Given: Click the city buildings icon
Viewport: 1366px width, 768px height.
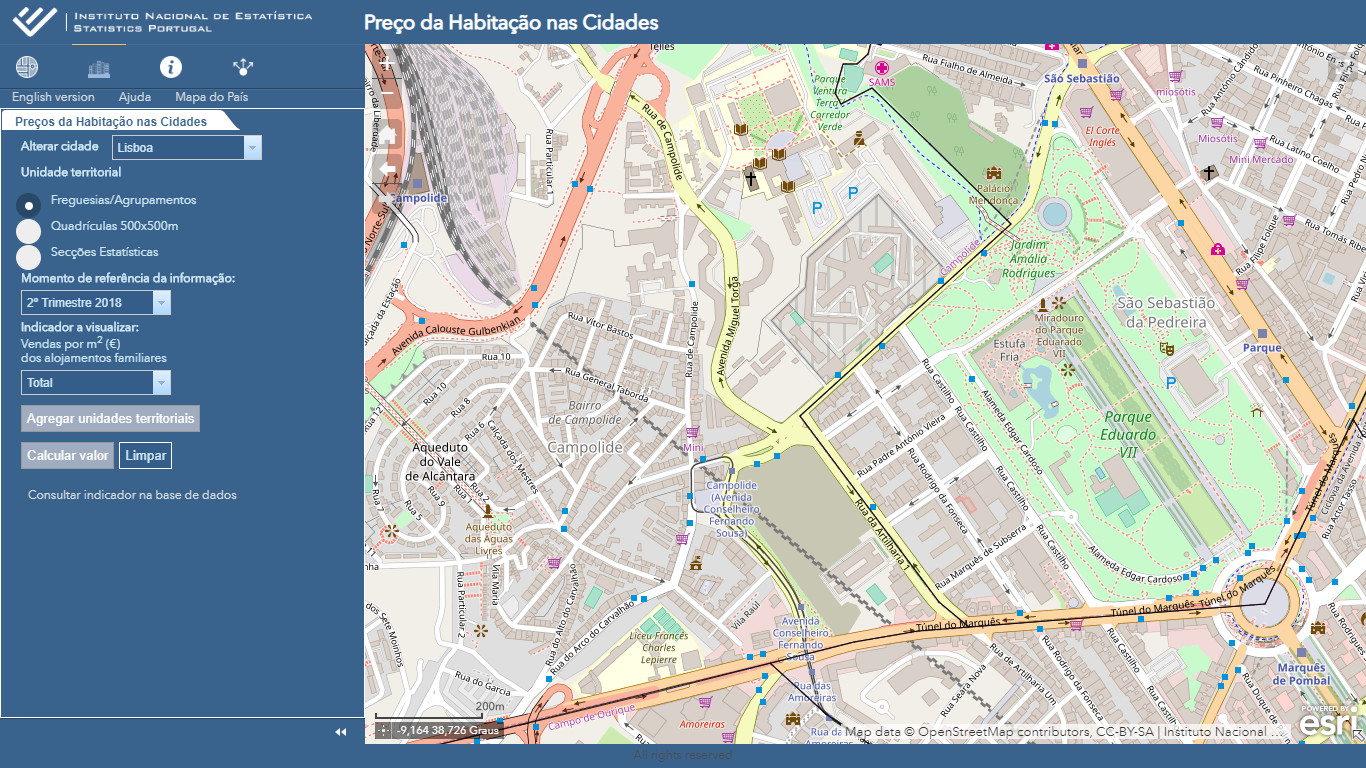Looking at the screenshot, I should (99, 68).
